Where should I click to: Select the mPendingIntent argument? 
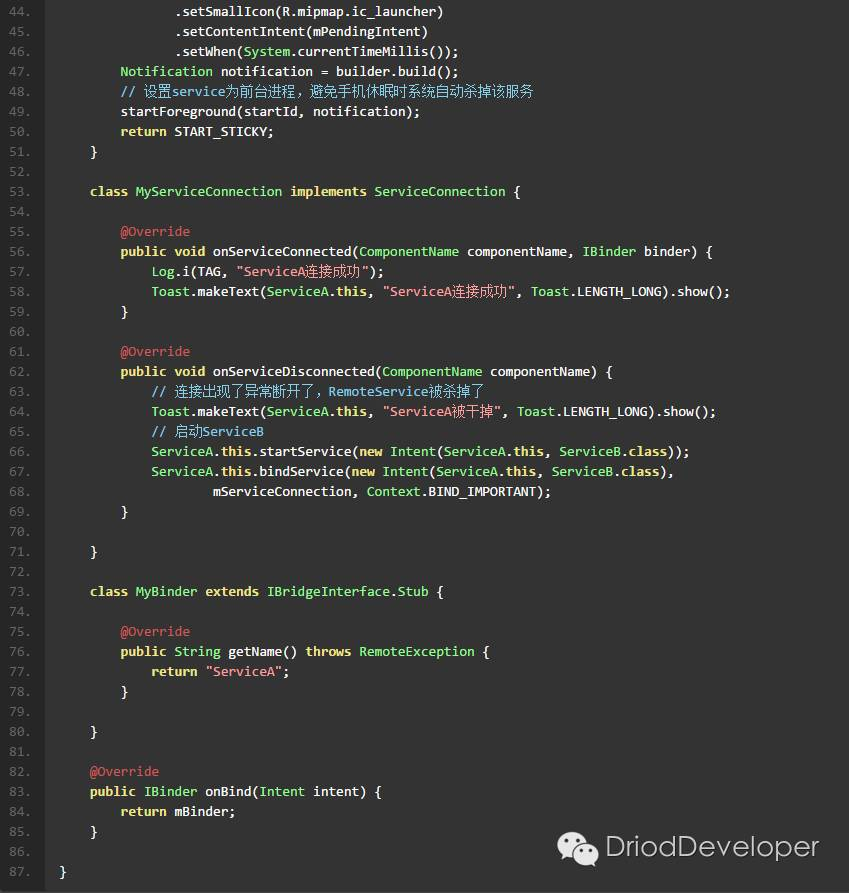pos(367,31)
